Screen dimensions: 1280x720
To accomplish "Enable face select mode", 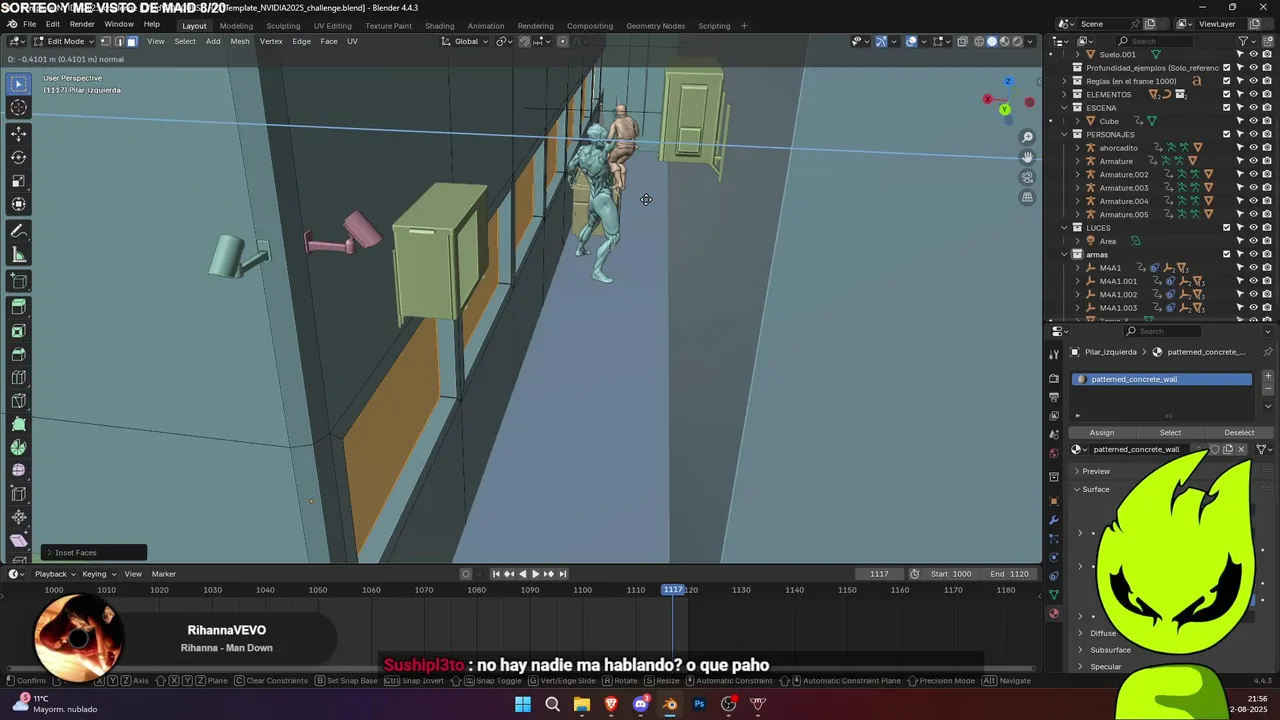I will (x=131, y=41).
